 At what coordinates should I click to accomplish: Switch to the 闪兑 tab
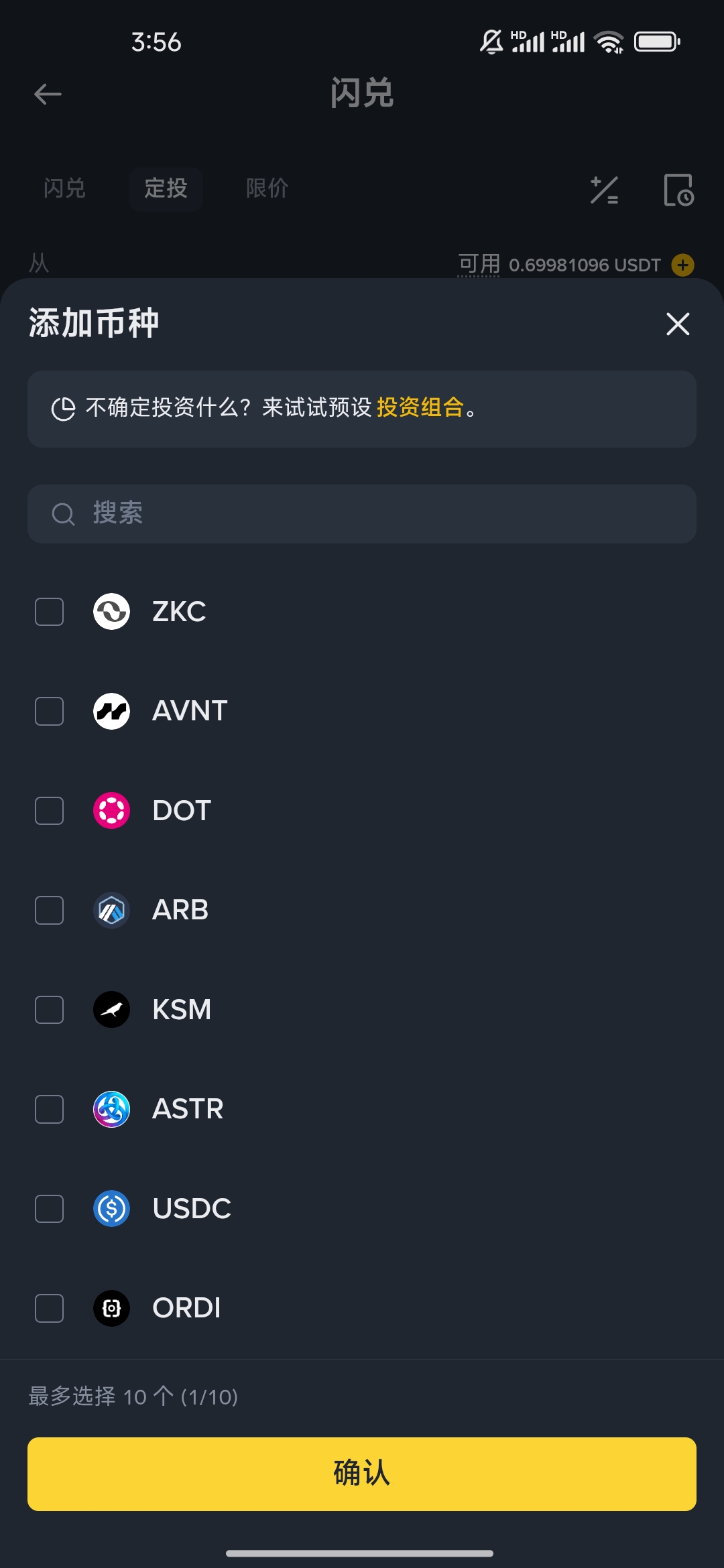tap(64, 188)
